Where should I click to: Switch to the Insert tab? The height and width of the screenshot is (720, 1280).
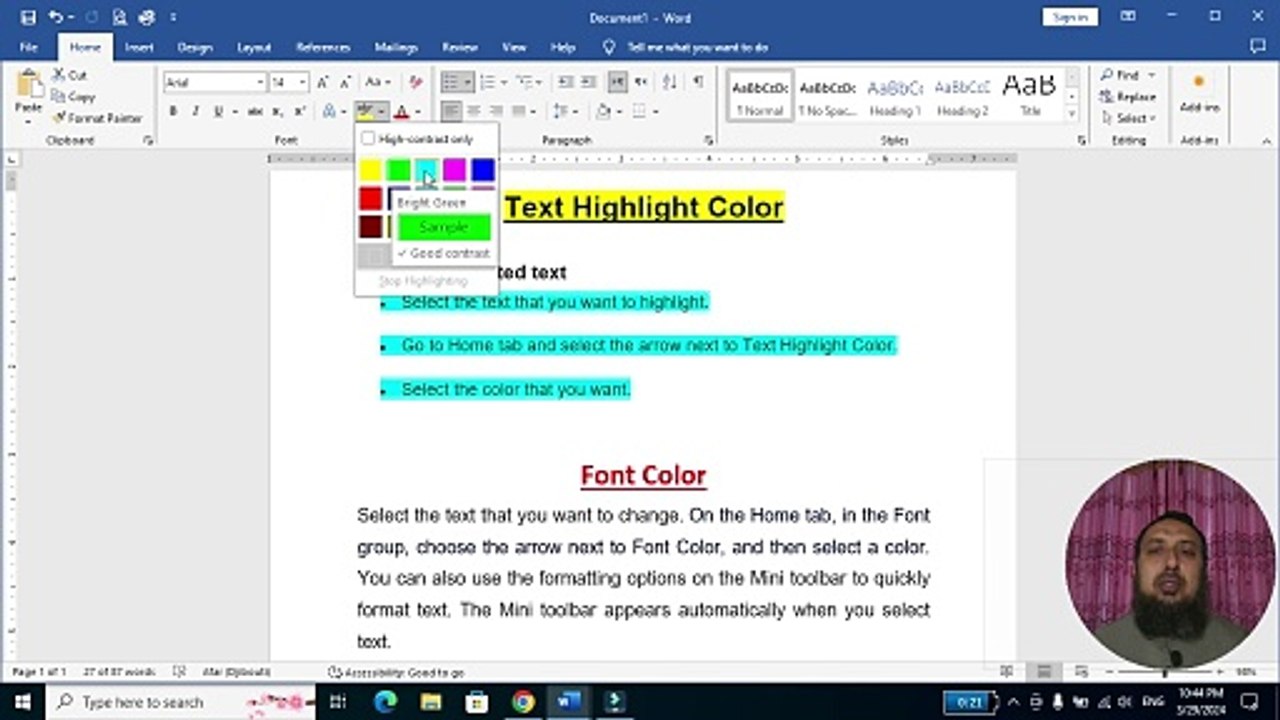coord(140,47)
